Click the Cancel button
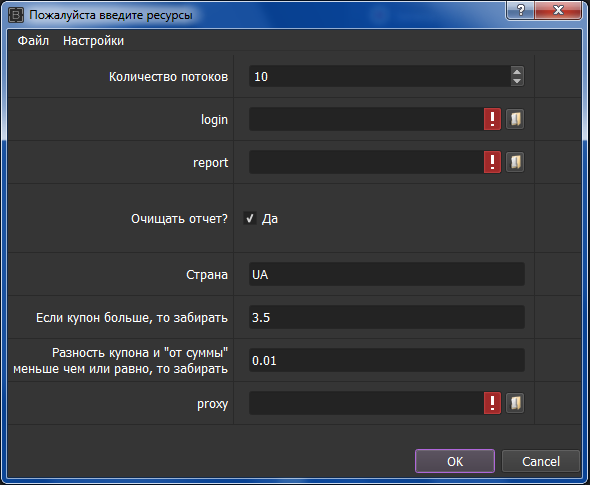 (541, 461)
